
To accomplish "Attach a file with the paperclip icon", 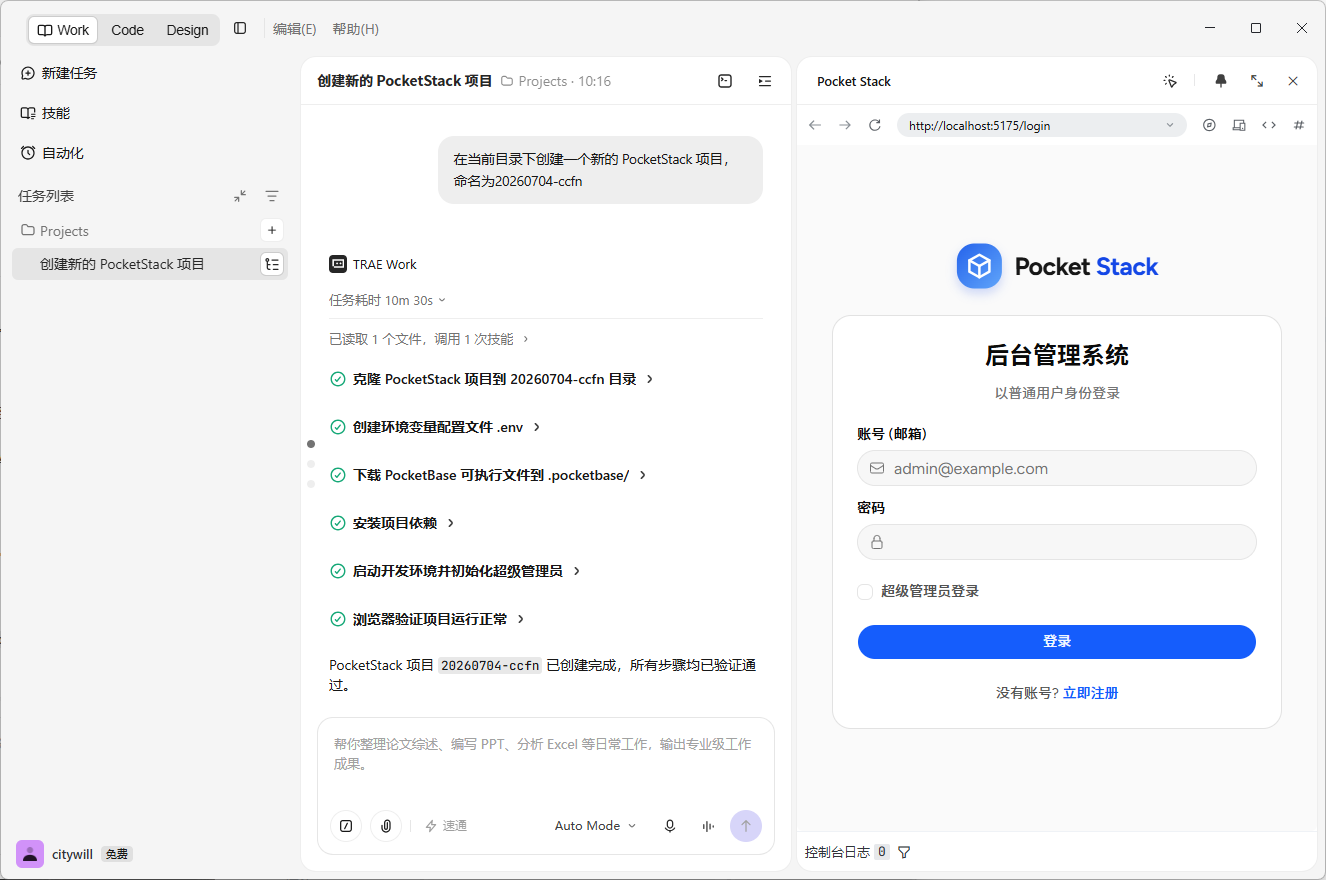I will [x=386, y=826].
